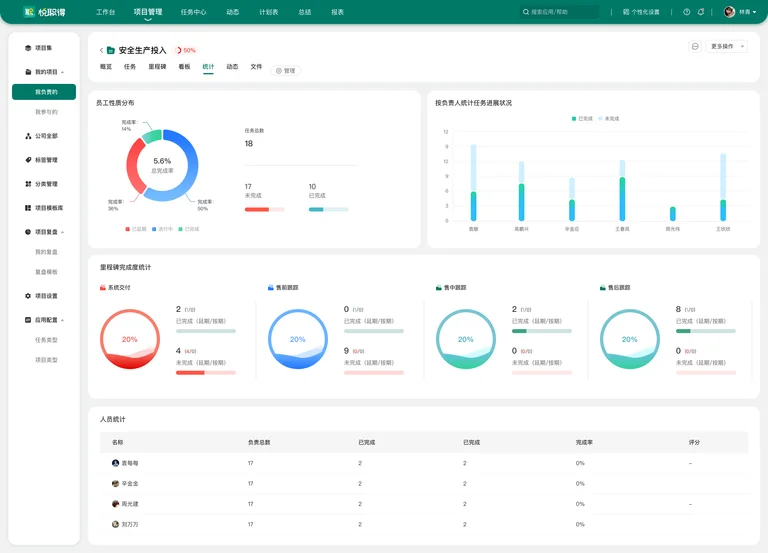
Task: Click the back chevron beside 安全生产投入
Action: pyautogui.click(x=101, y=50)
